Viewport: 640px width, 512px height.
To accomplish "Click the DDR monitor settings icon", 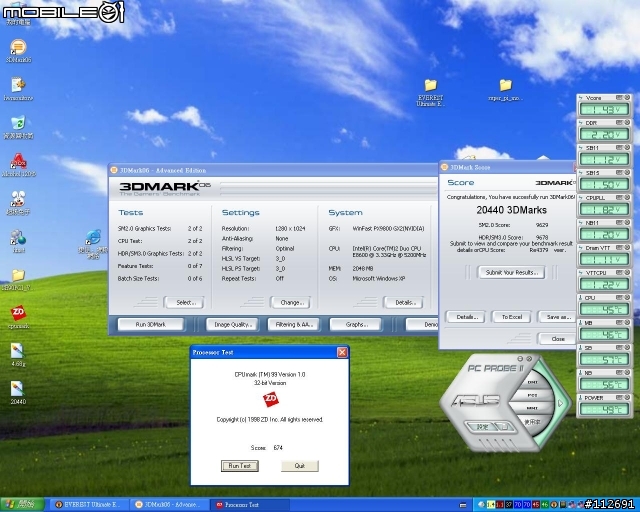I will (x=619, y=122).
